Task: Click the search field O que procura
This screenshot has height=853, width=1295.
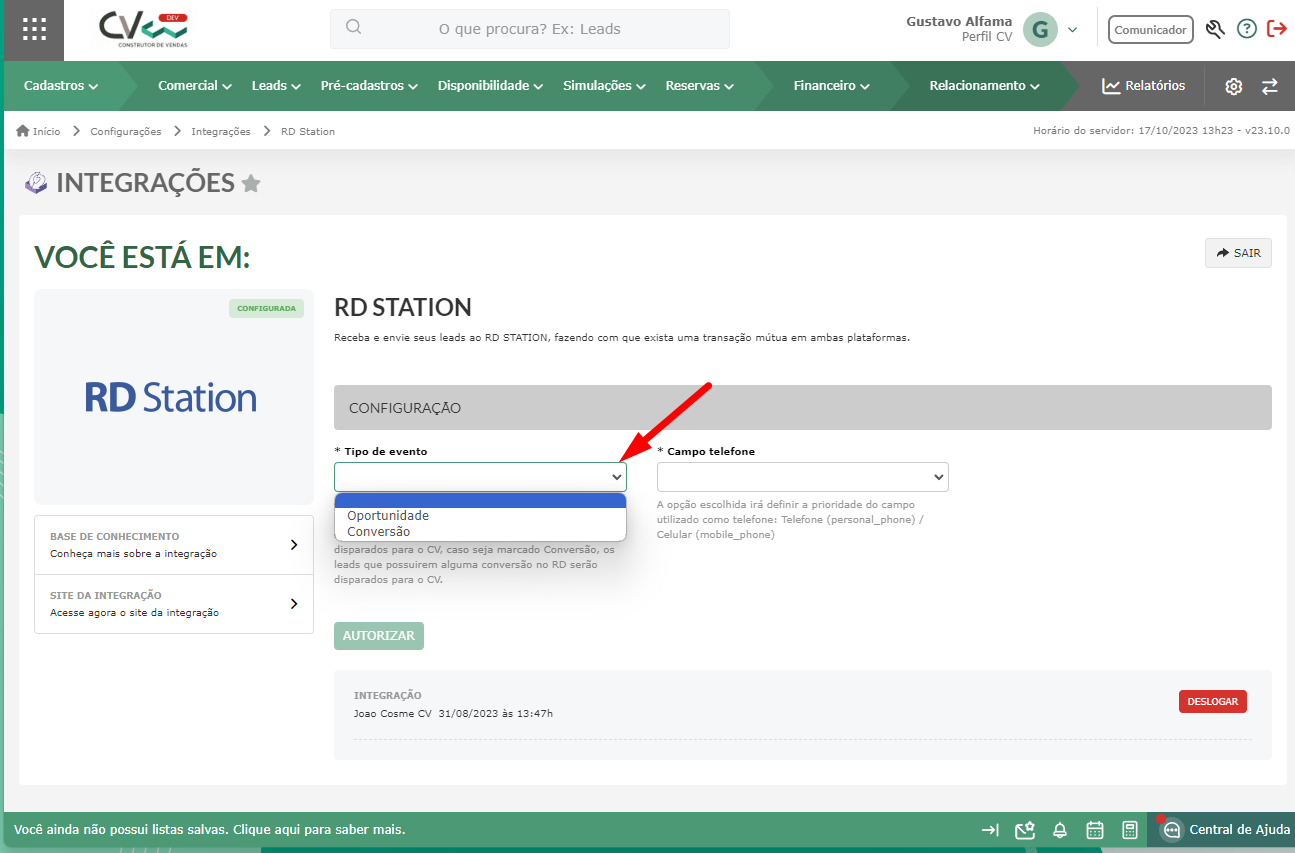Action: 530,29
